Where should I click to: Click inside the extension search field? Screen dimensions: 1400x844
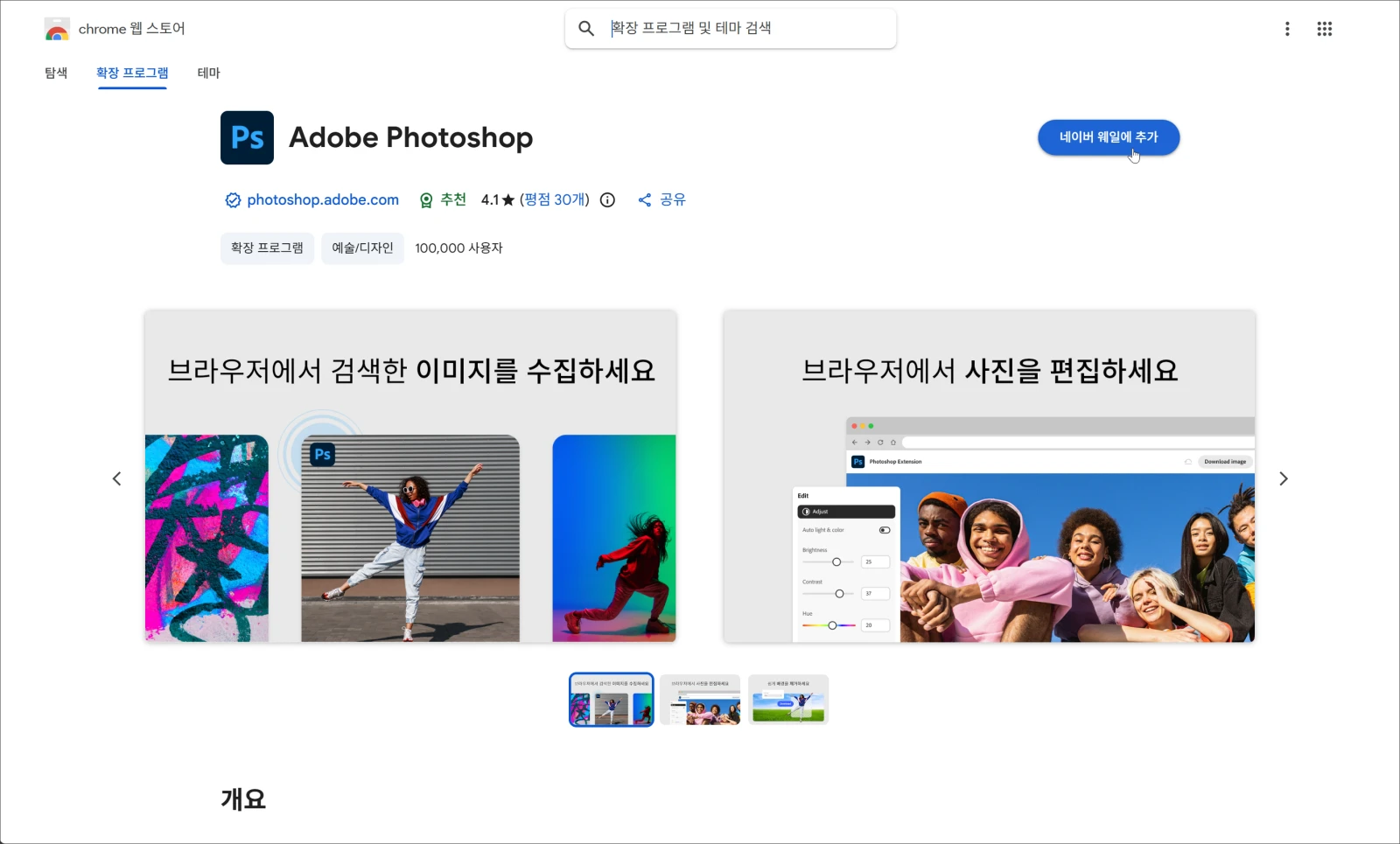[x=744, y=28]
